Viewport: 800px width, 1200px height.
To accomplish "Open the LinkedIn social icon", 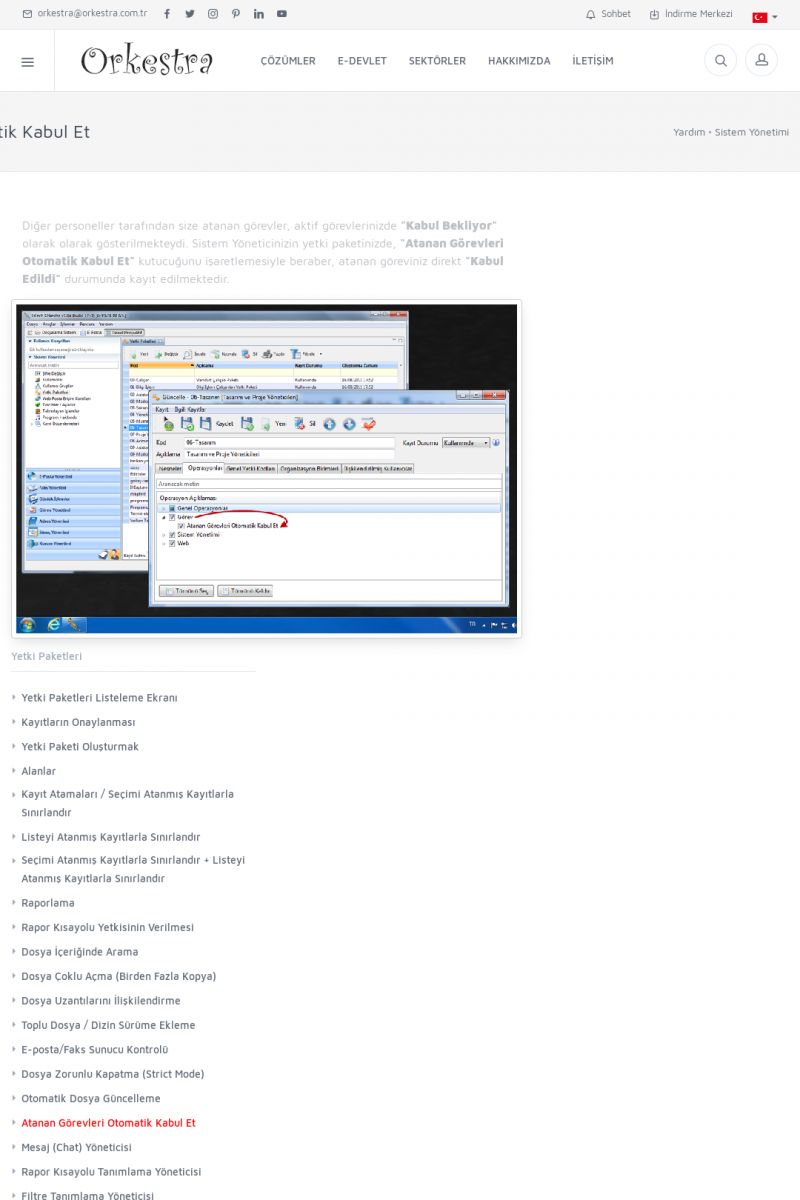I will (259, 14).
